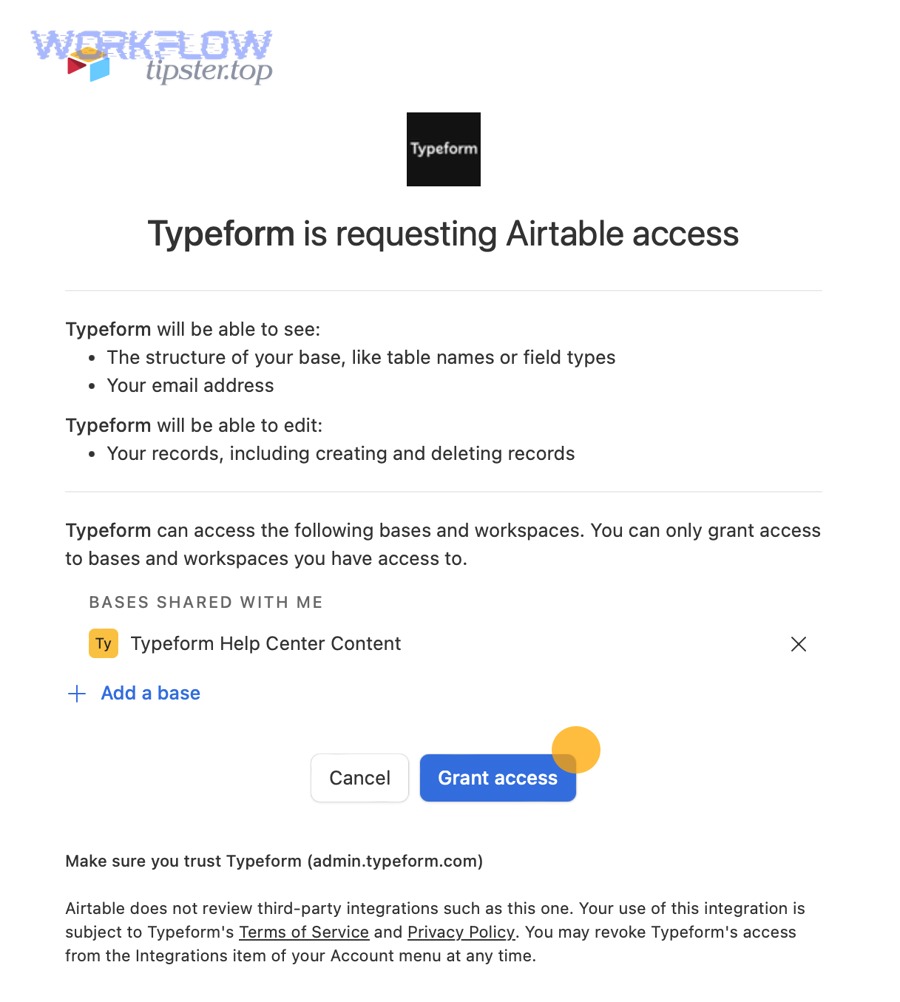Viewport: 900px width, 1002px height.
Task: Click the admin.typeform.com trust notice text
Action: point(274,861)
